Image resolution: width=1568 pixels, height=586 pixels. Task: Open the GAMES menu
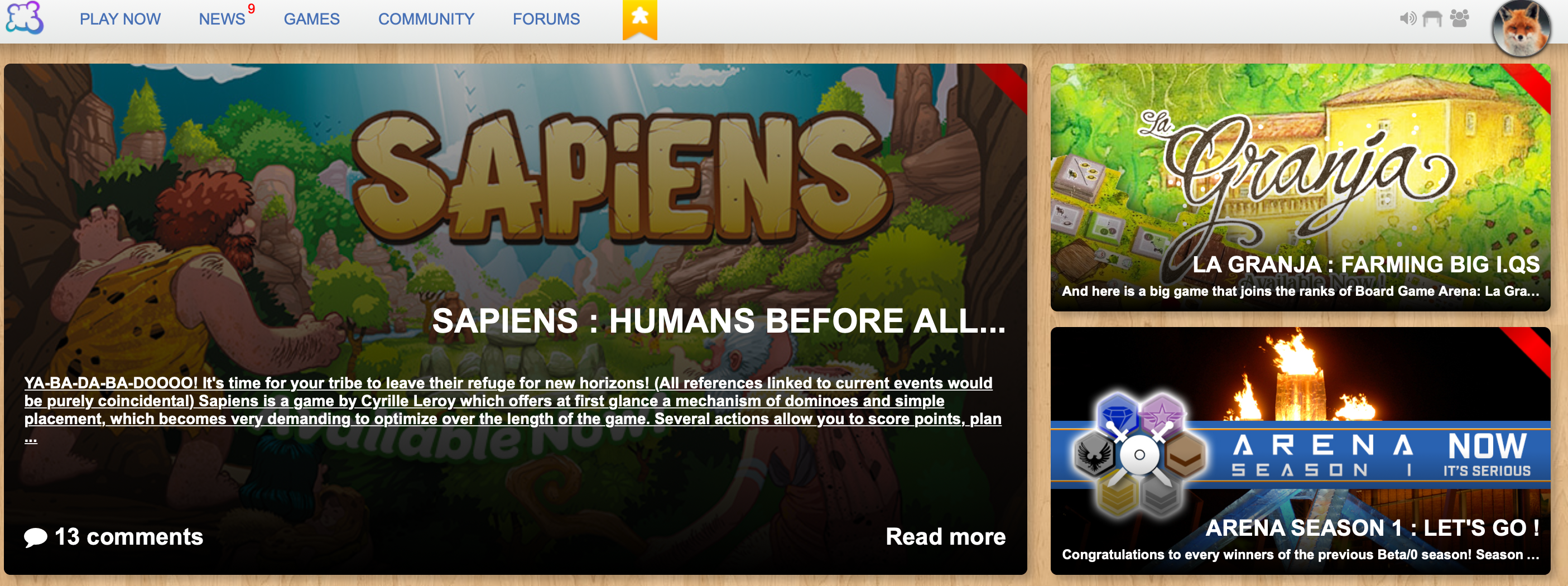[312, 20]
